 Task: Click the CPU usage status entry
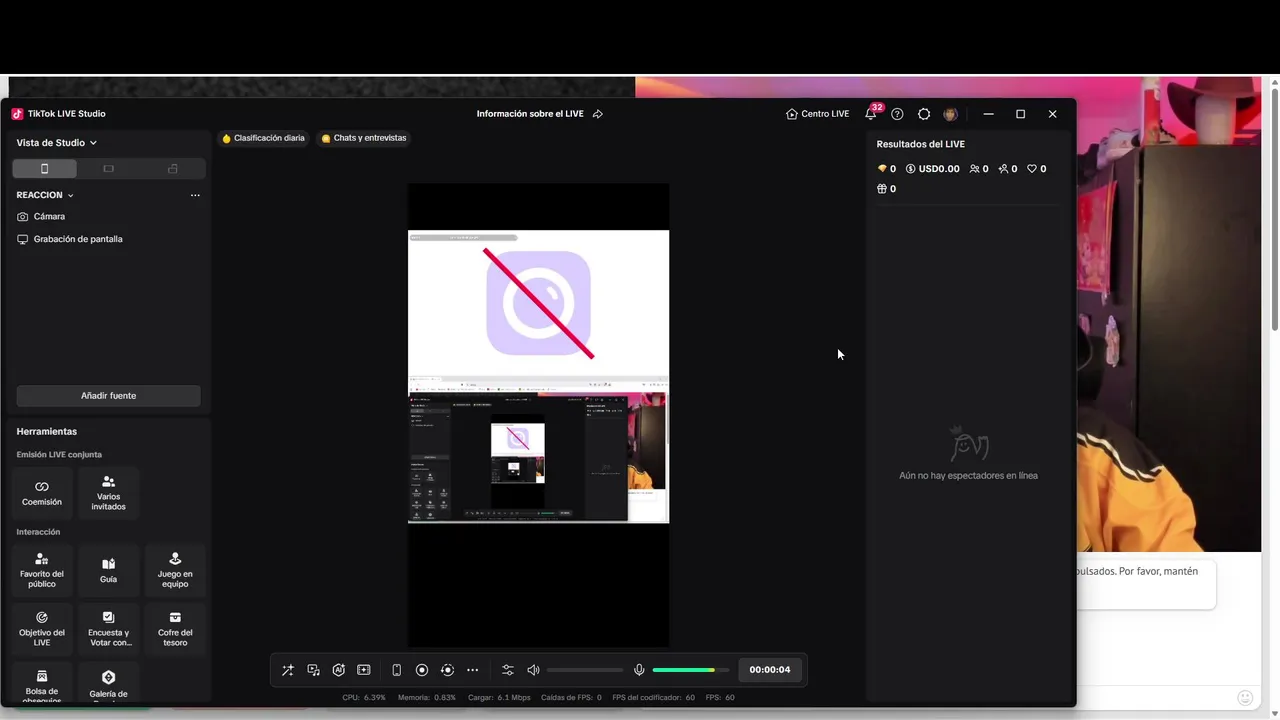364,697
